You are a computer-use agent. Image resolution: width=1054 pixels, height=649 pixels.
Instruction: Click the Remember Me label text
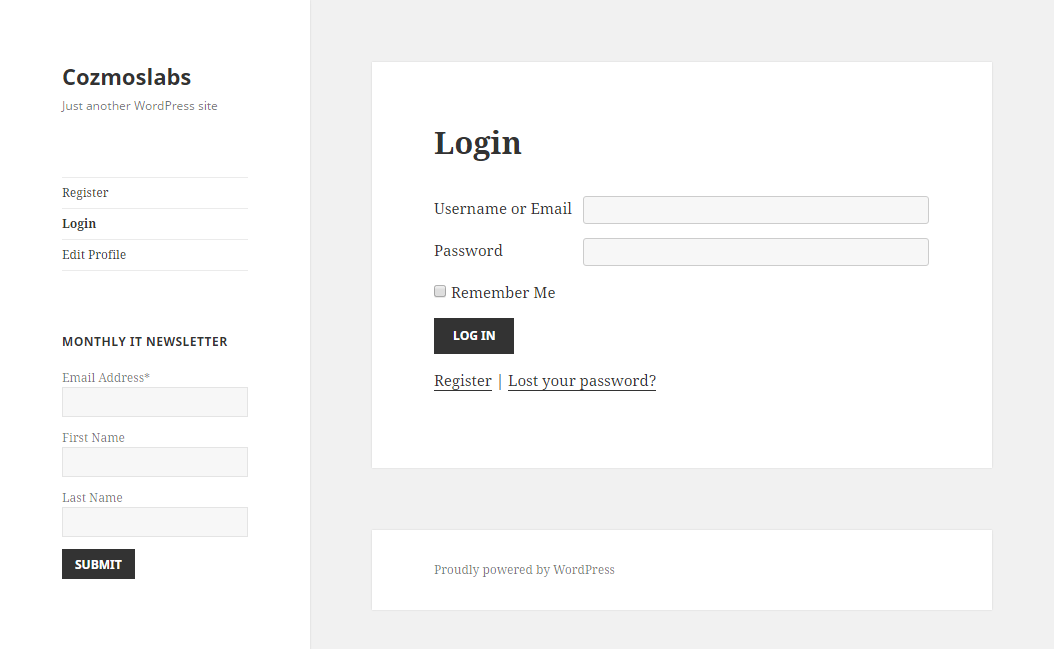click(x=503, y=293)
